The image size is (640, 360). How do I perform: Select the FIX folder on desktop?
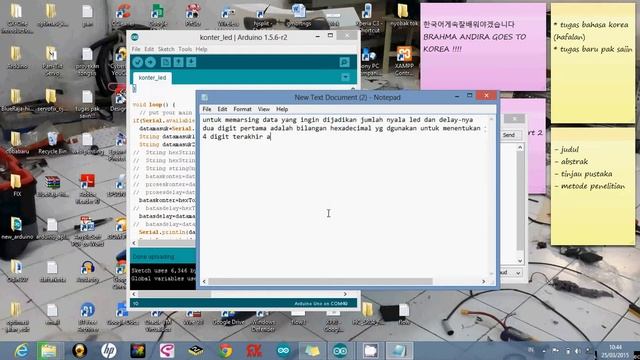(x=16, y=186)
